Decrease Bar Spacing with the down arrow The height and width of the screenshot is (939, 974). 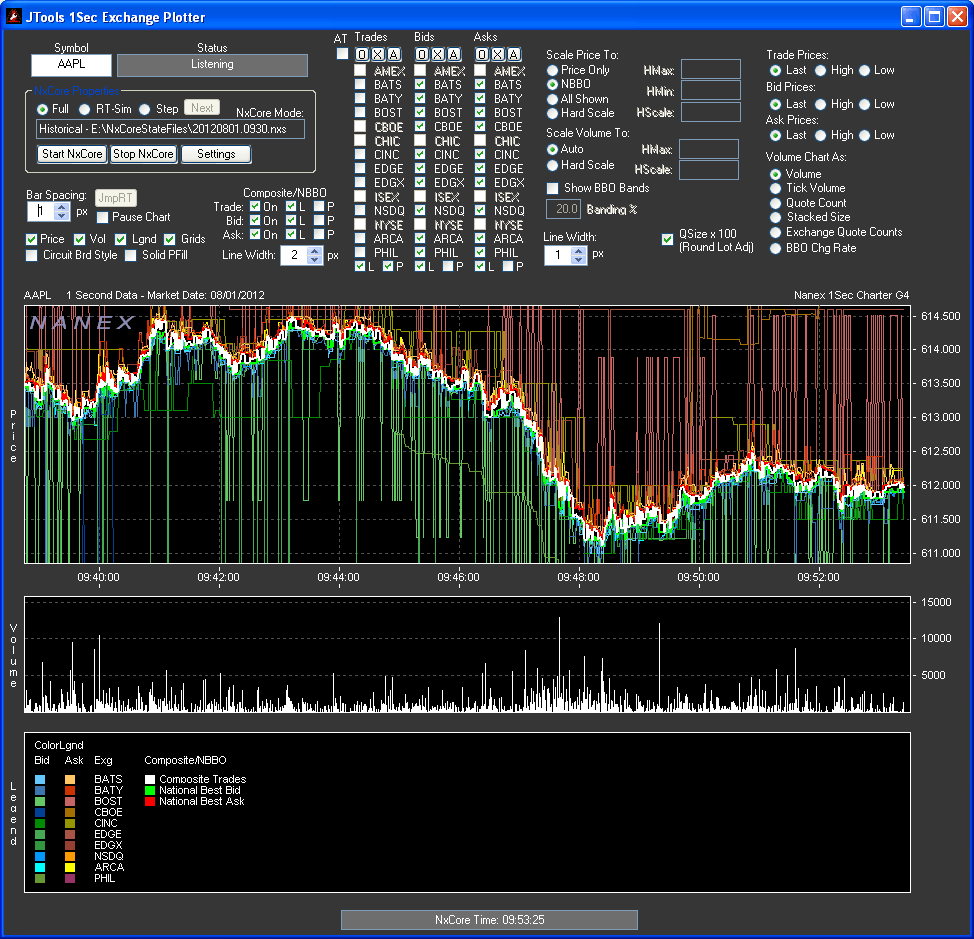click(61, 216)
